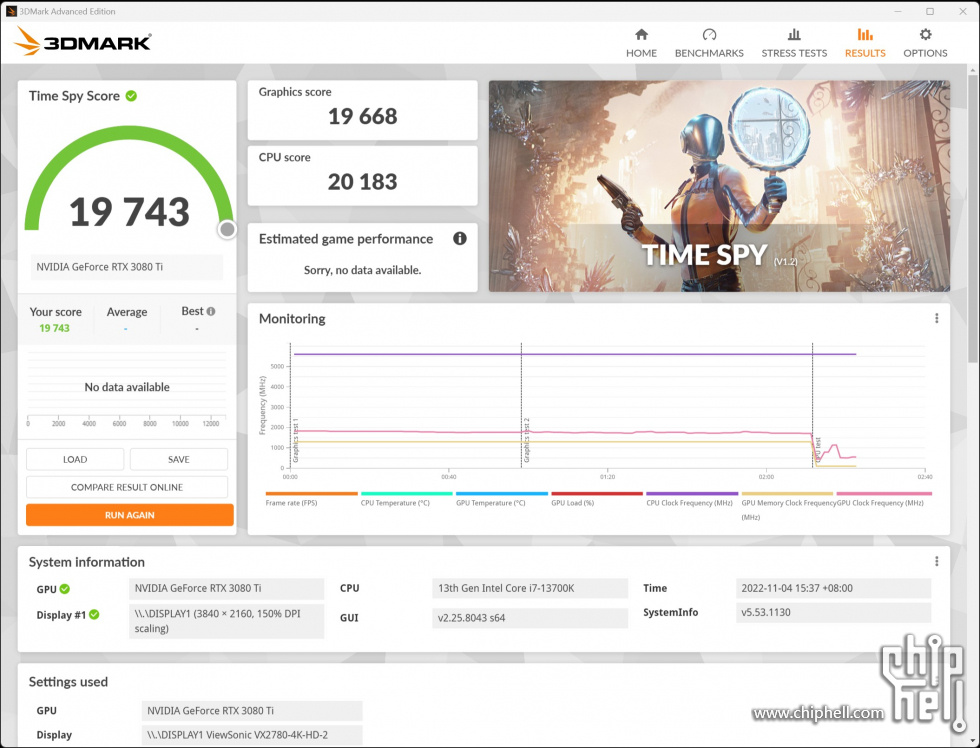This screenshot has height=748, width=980.
Task: Click the CPU test marker in chart
Action: click(x=818, y=450)
